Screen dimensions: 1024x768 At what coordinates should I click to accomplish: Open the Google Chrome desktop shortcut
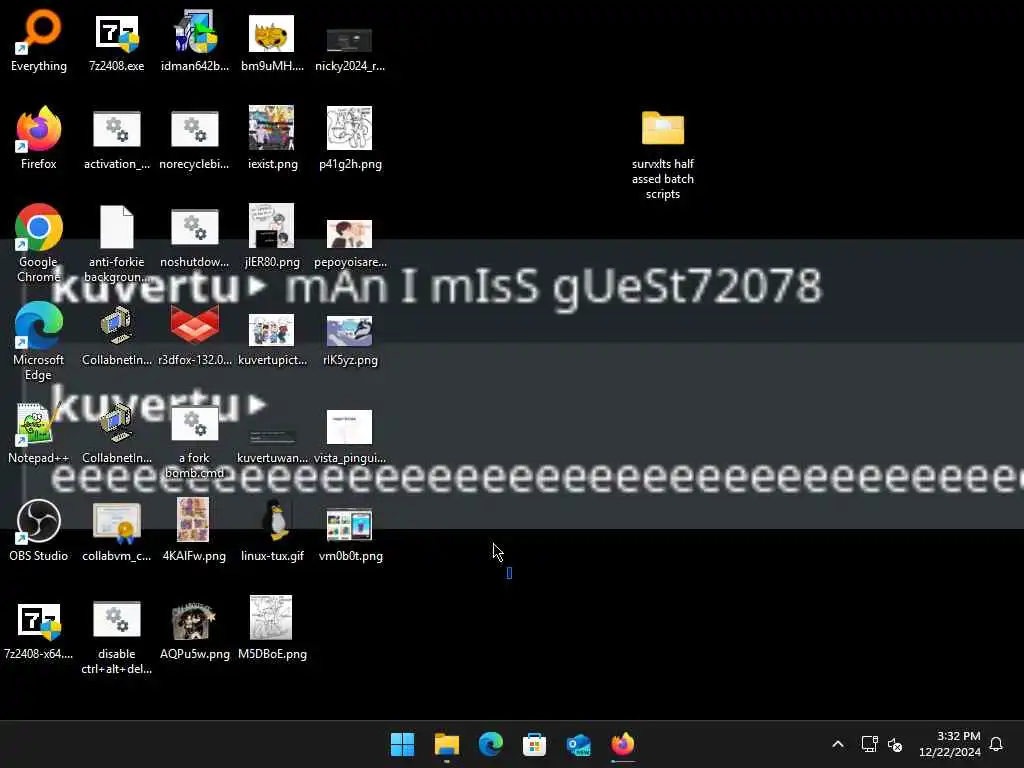pos(39,243)
